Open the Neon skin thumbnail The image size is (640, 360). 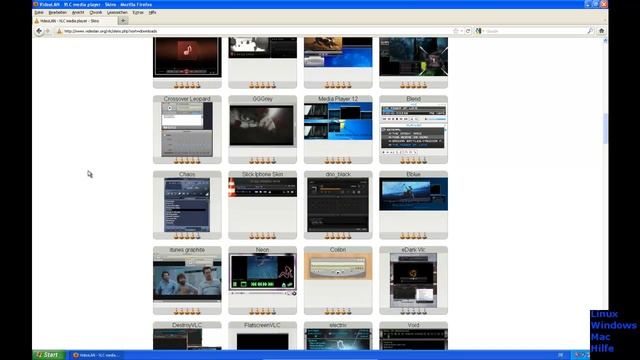[262, 274]
